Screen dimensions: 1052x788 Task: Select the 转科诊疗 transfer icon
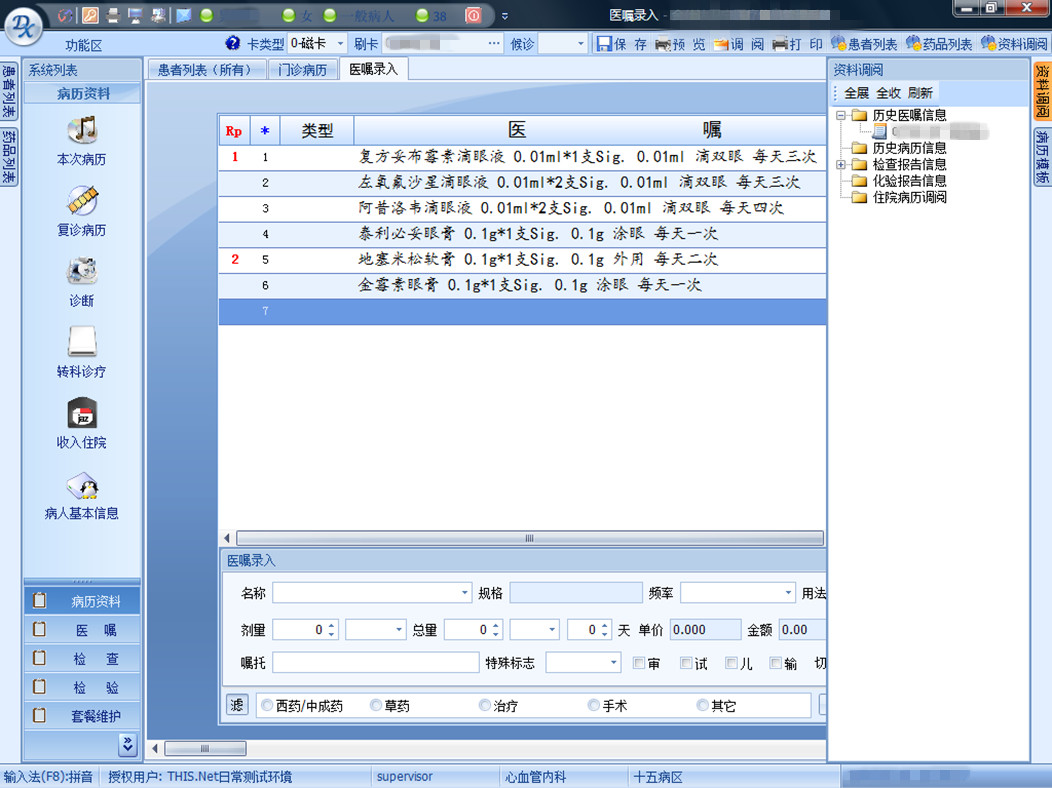pos(81,343)
